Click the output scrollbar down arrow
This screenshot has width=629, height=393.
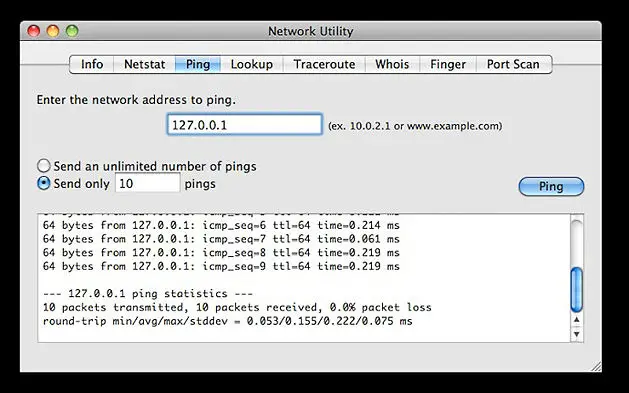point(576,334)
